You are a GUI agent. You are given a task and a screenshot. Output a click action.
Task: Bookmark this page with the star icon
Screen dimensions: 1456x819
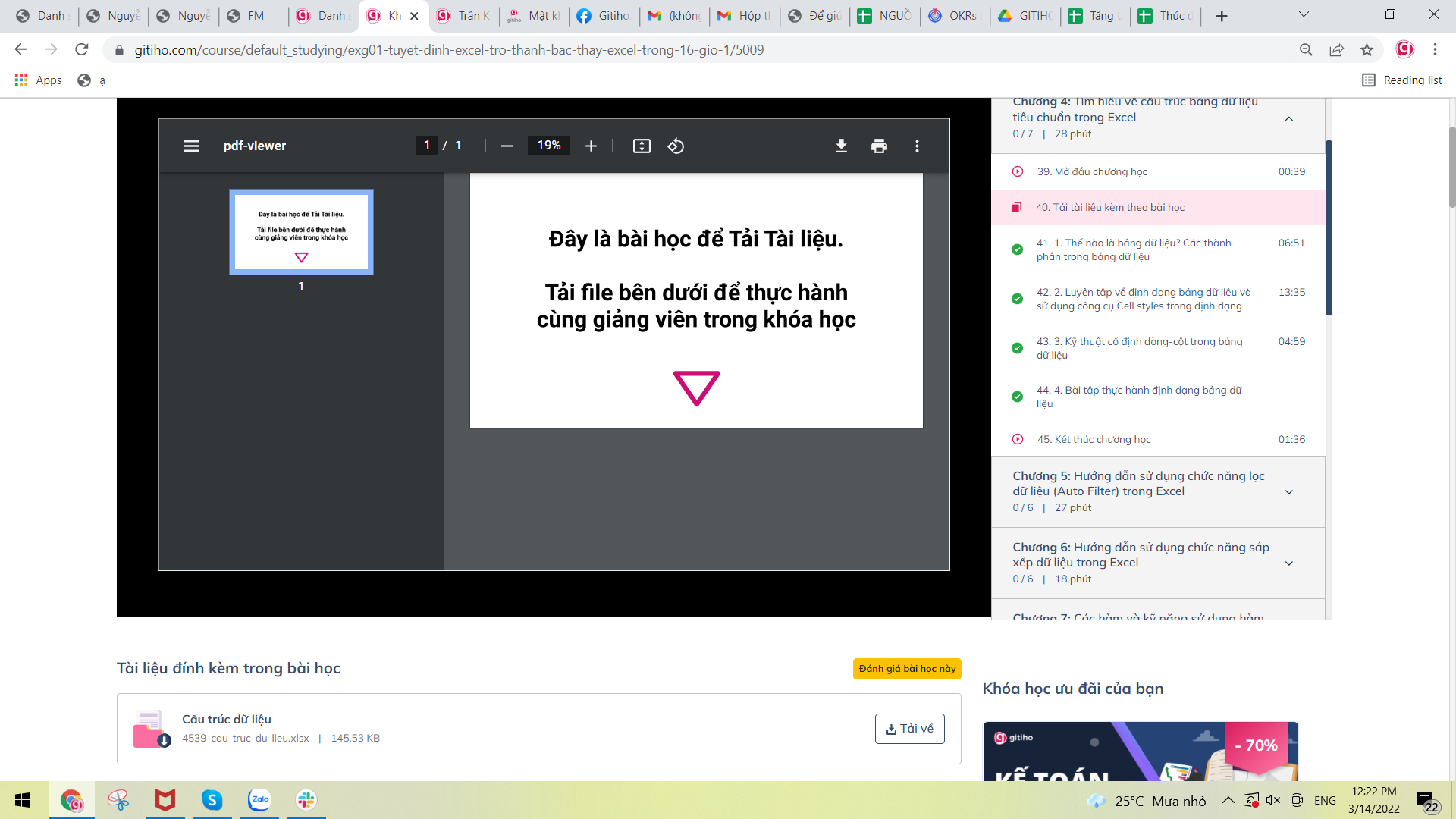point(1367,50)
